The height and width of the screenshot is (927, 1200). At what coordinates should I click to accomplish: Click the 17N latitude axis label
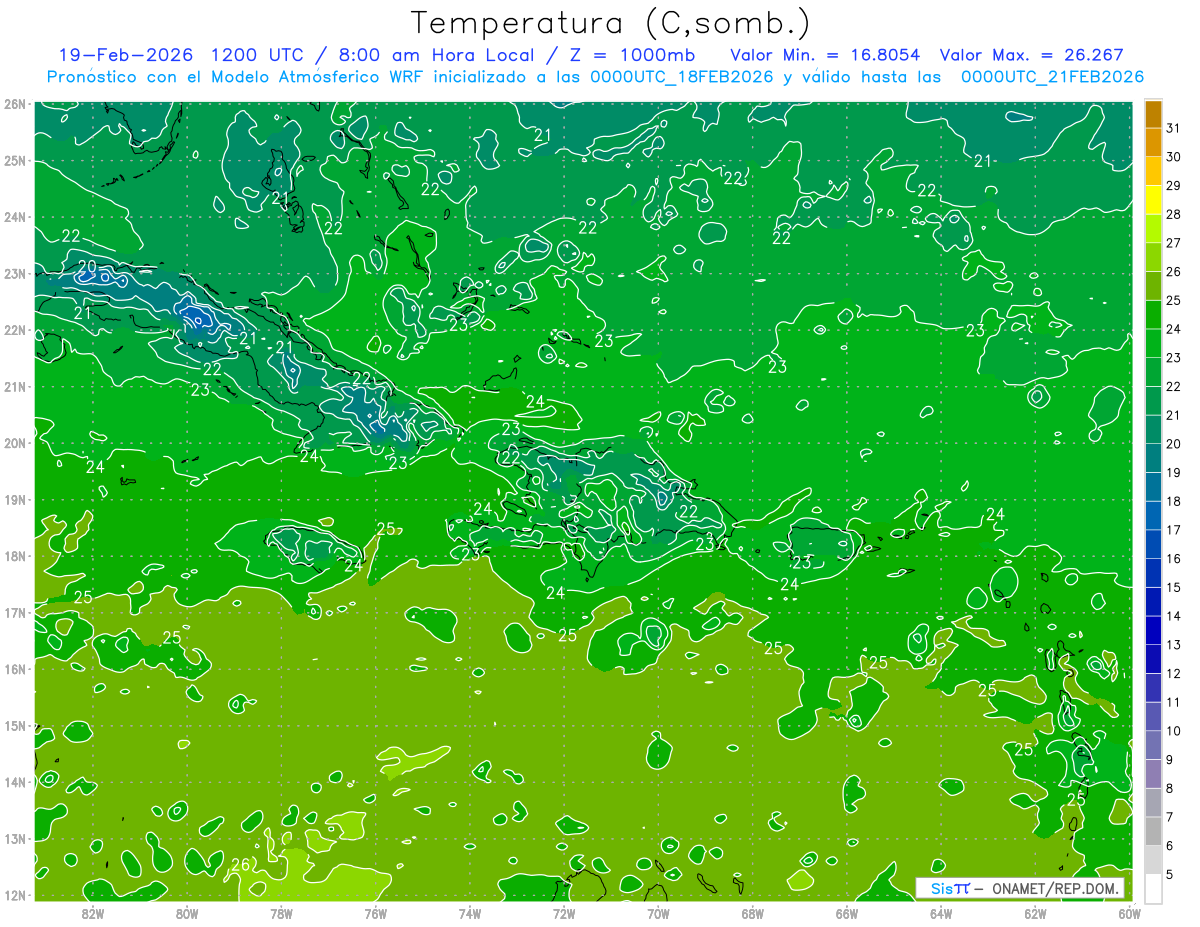tap(14, 612)
